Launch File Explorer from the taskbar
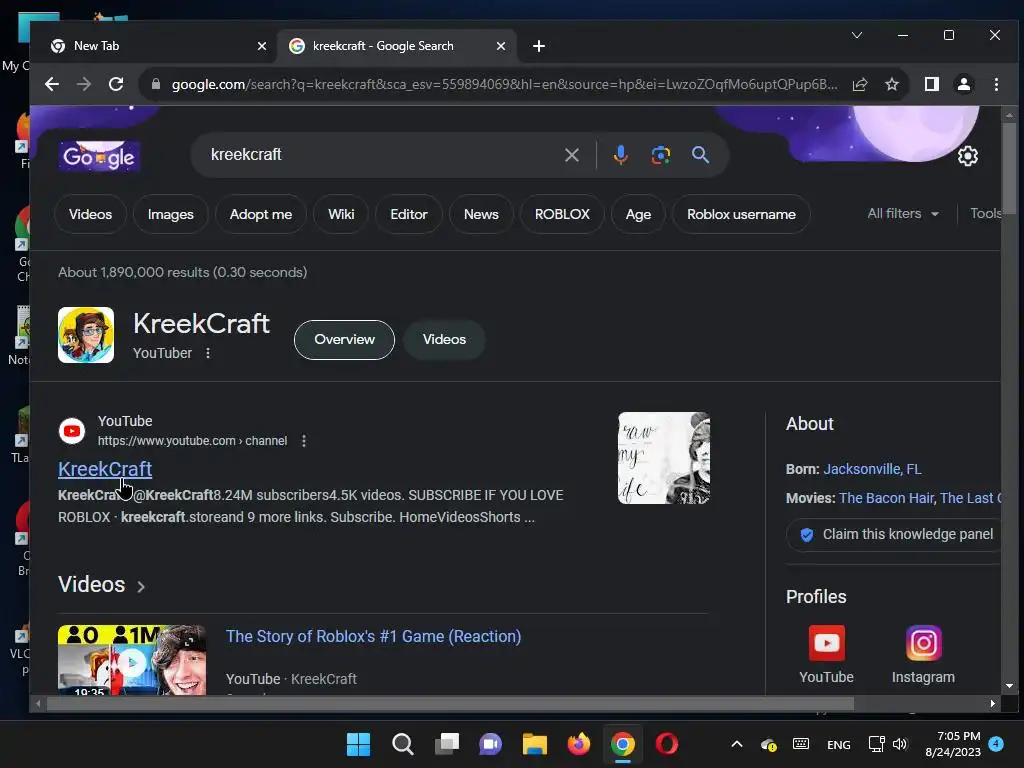The height and width of the screenshot is (768, 1024). click(534, 744)
